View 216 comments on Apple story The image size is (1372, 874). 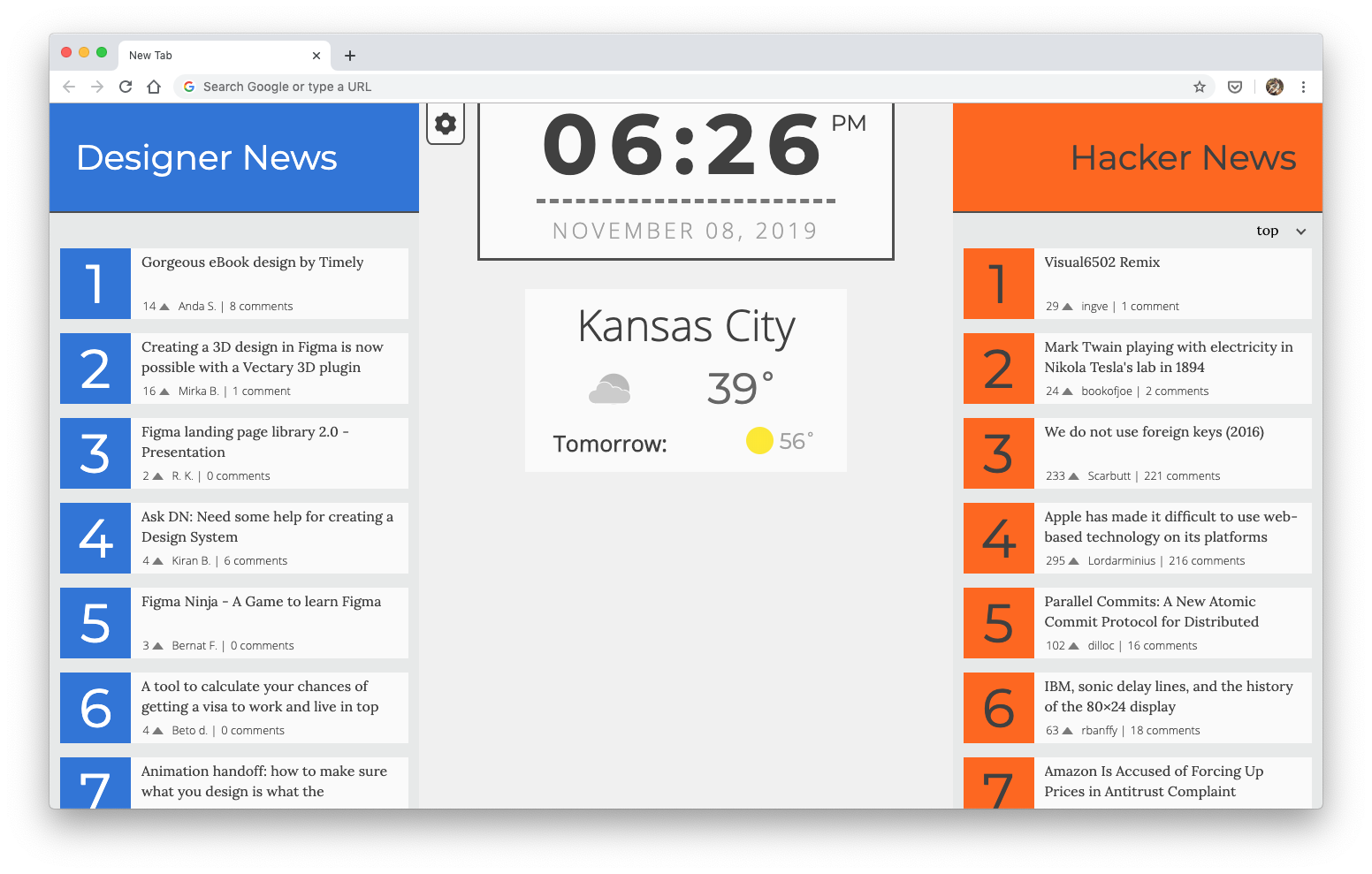(x=1207, y=561)
